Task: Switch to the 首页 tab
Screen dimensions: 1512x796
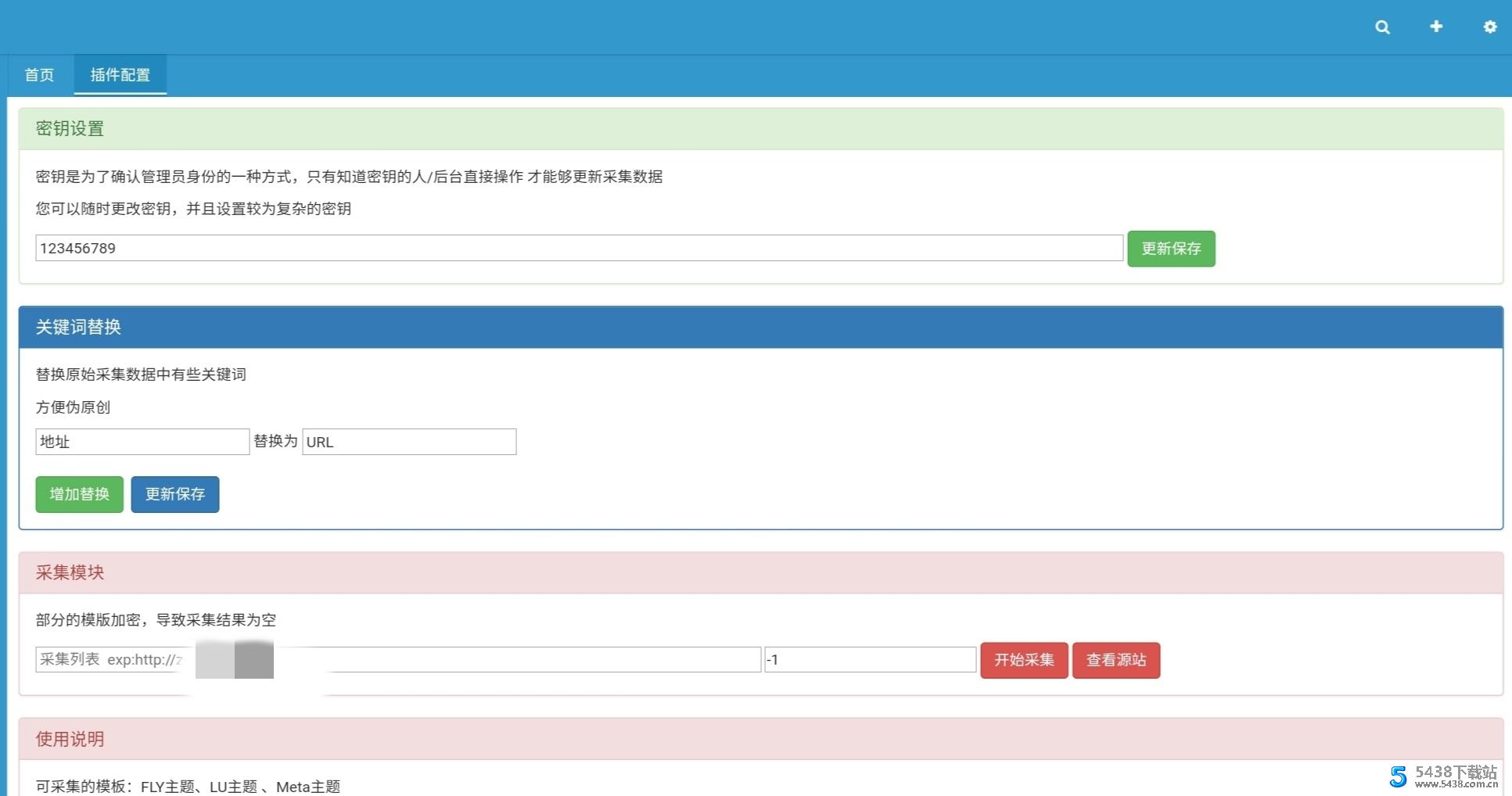Action: 39,74
